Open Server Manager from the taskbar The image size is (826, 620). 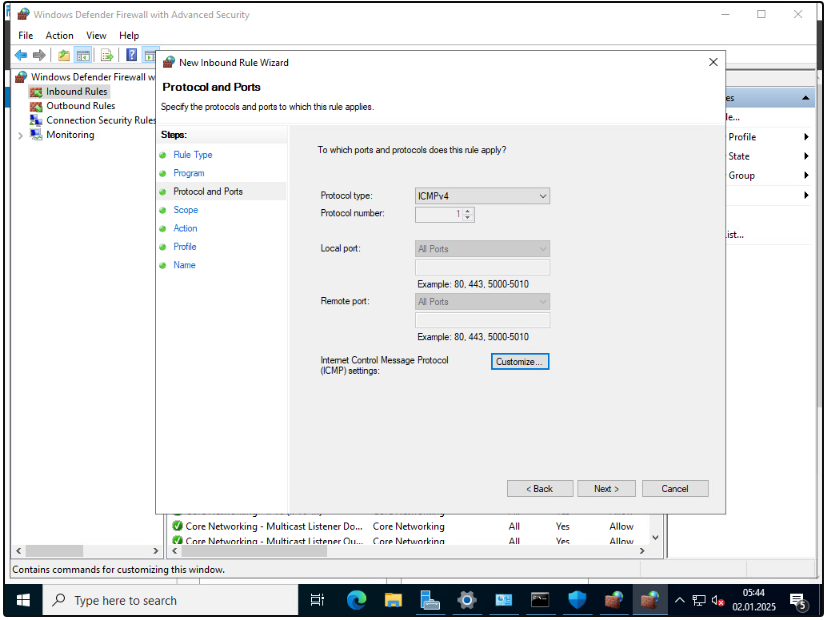coord(430,600)
